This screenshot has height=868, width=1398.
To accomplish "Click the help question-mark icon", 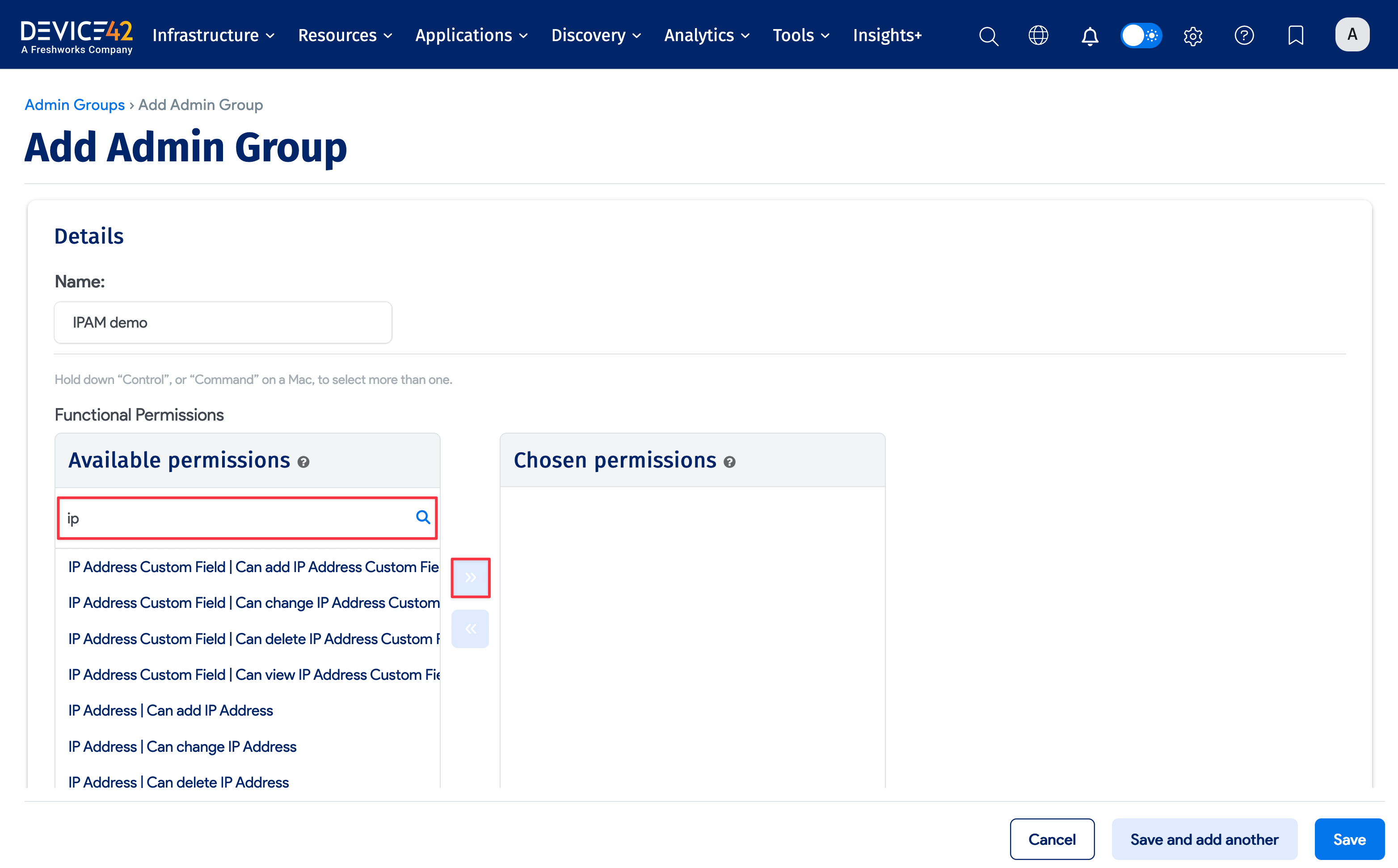I will pos(1244,36).
